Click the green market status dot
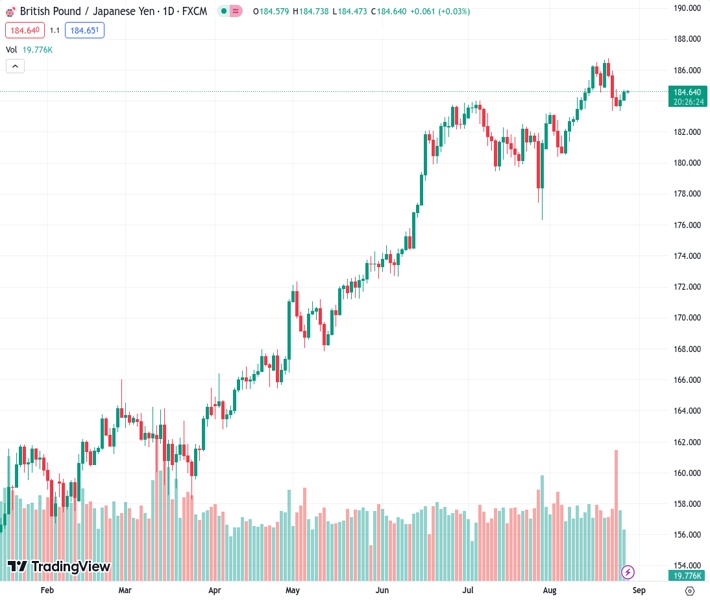This screenshot has height=600, width=710. [224, 11]
